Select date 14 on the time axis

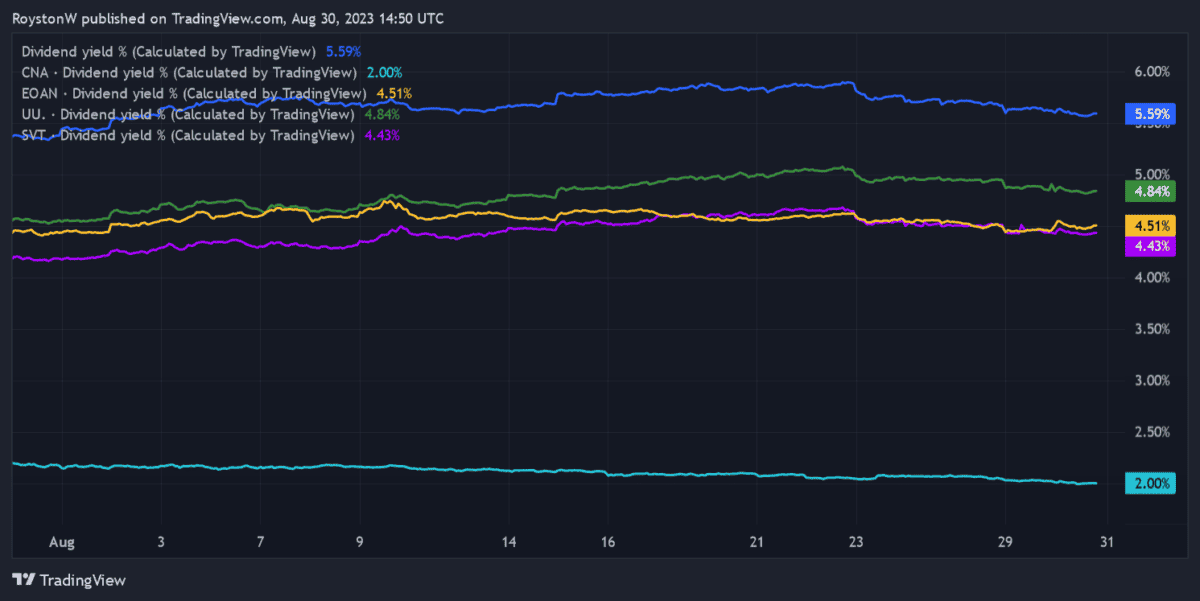click(x=509, y=542)
